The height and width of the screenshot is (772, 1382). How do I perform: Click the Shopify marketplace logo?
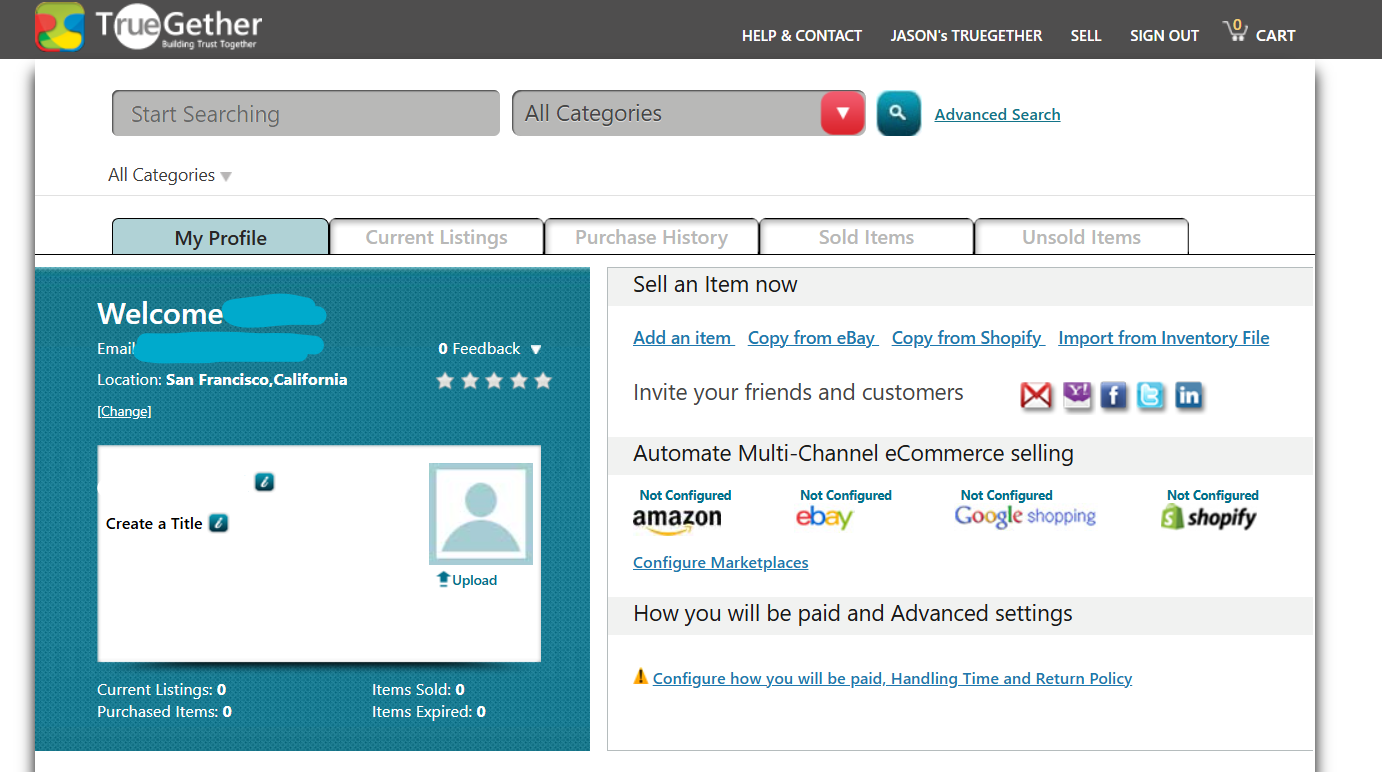click(1208, 517)
